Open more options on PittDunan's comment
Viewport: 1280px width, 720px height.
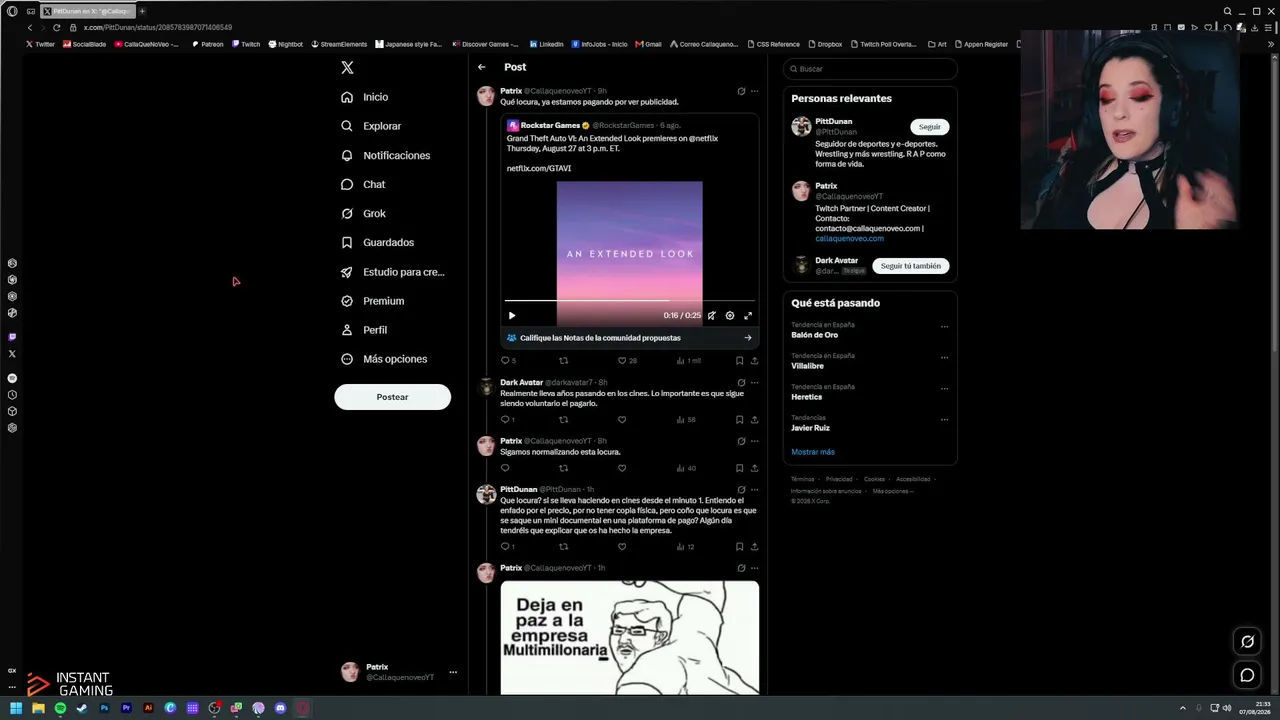754,489
